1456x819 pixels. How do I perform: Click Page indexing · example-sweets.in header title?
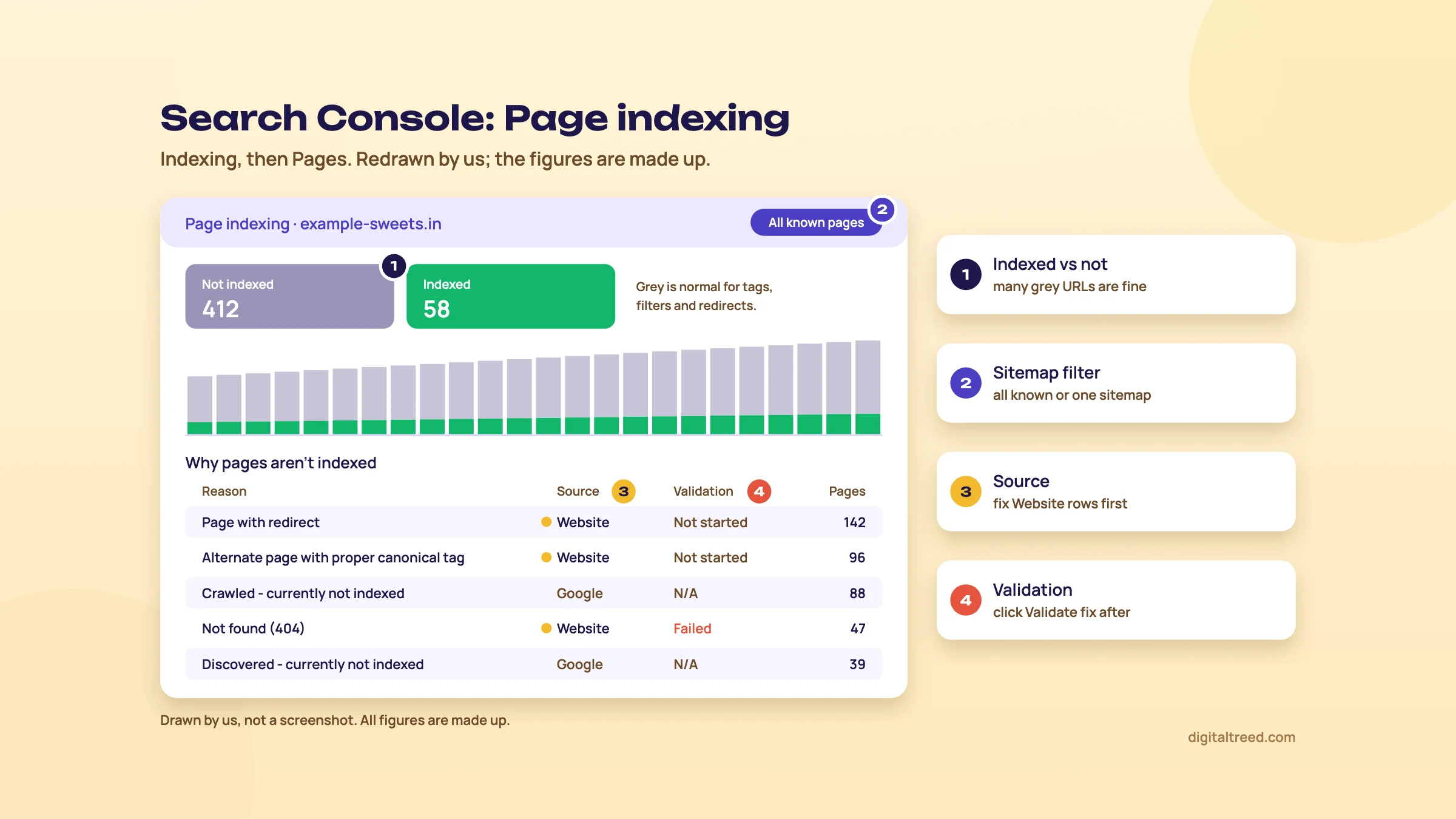tap(313, 224)
